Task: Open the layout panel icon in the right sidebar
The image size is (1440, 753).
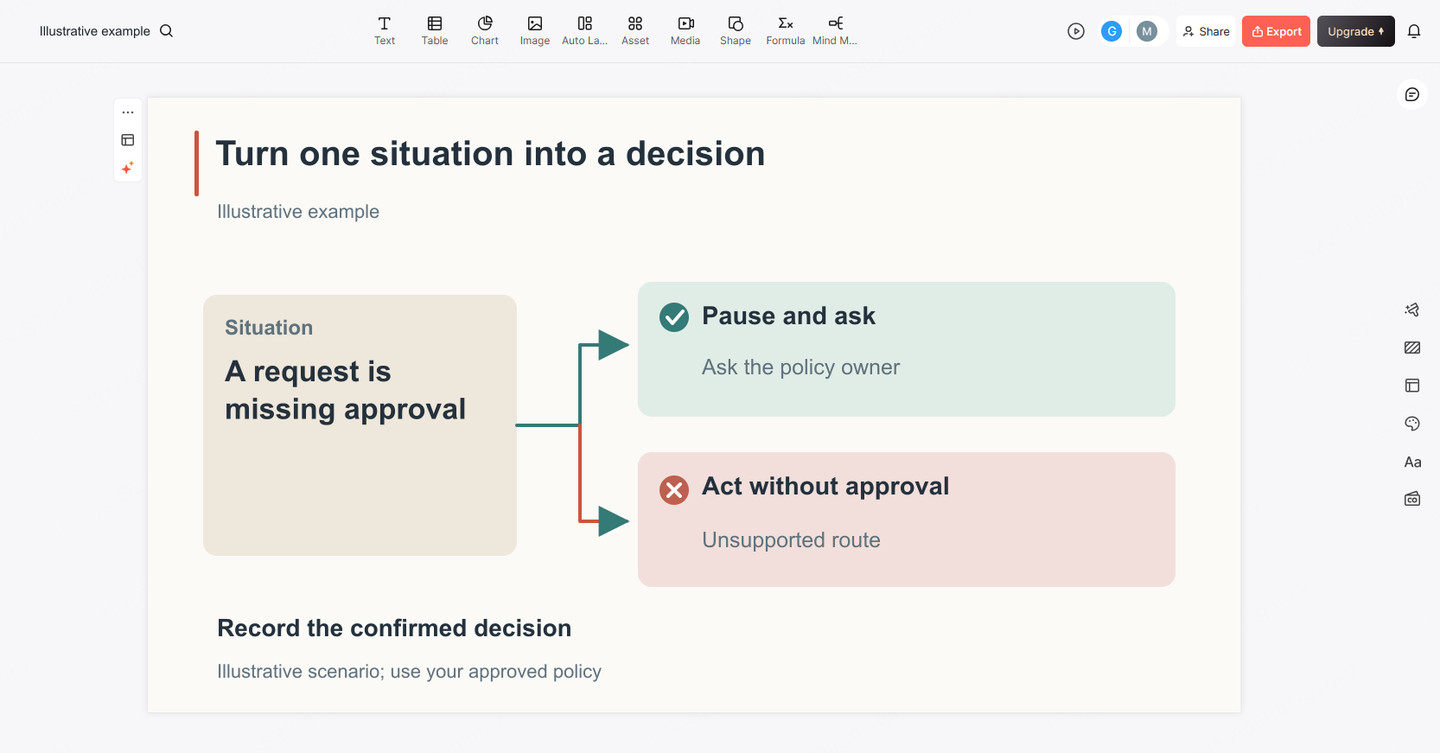Action: 1412,385
